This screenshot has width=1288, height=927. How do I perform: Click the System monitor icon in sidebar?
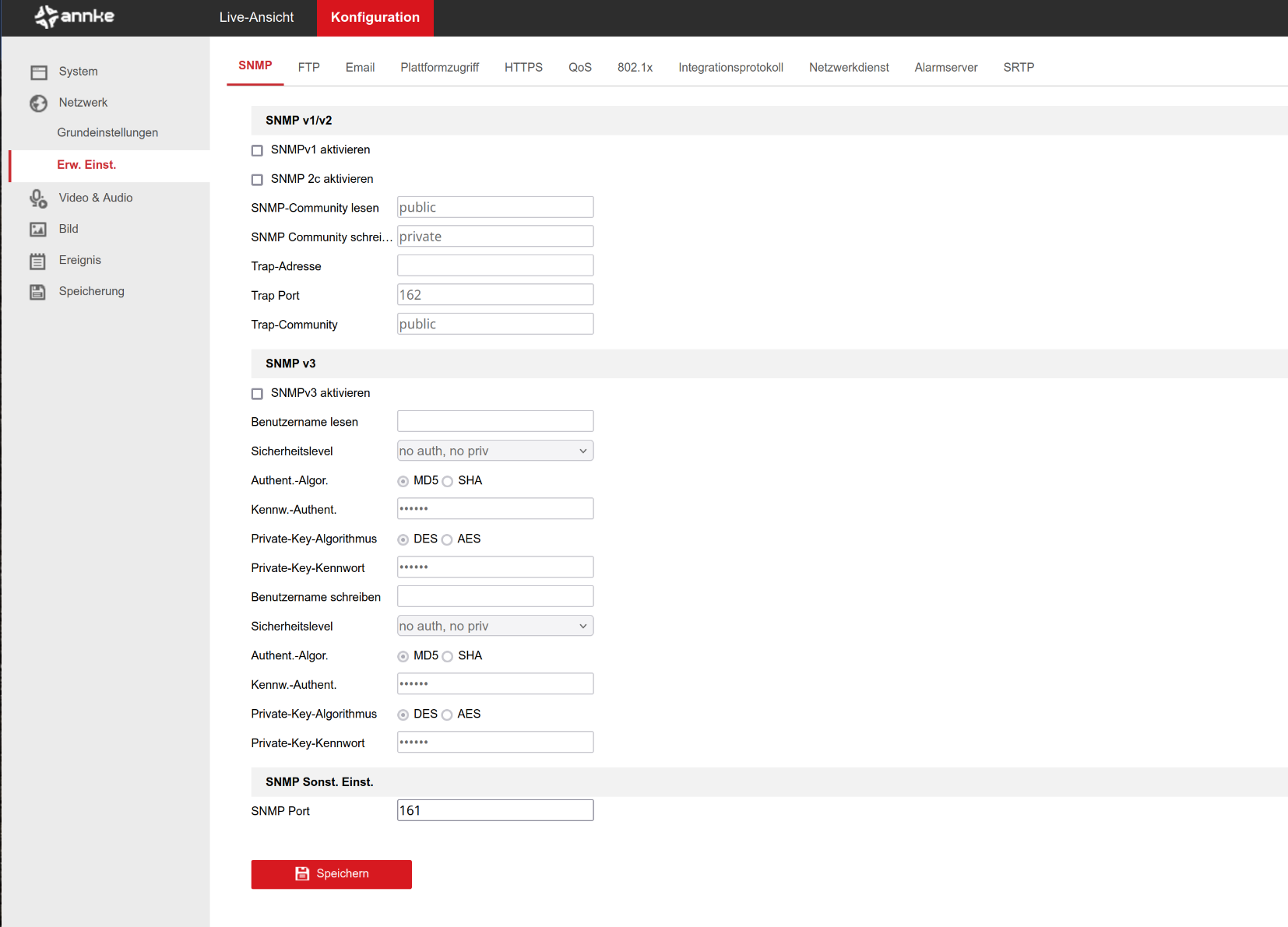[38, 72]
